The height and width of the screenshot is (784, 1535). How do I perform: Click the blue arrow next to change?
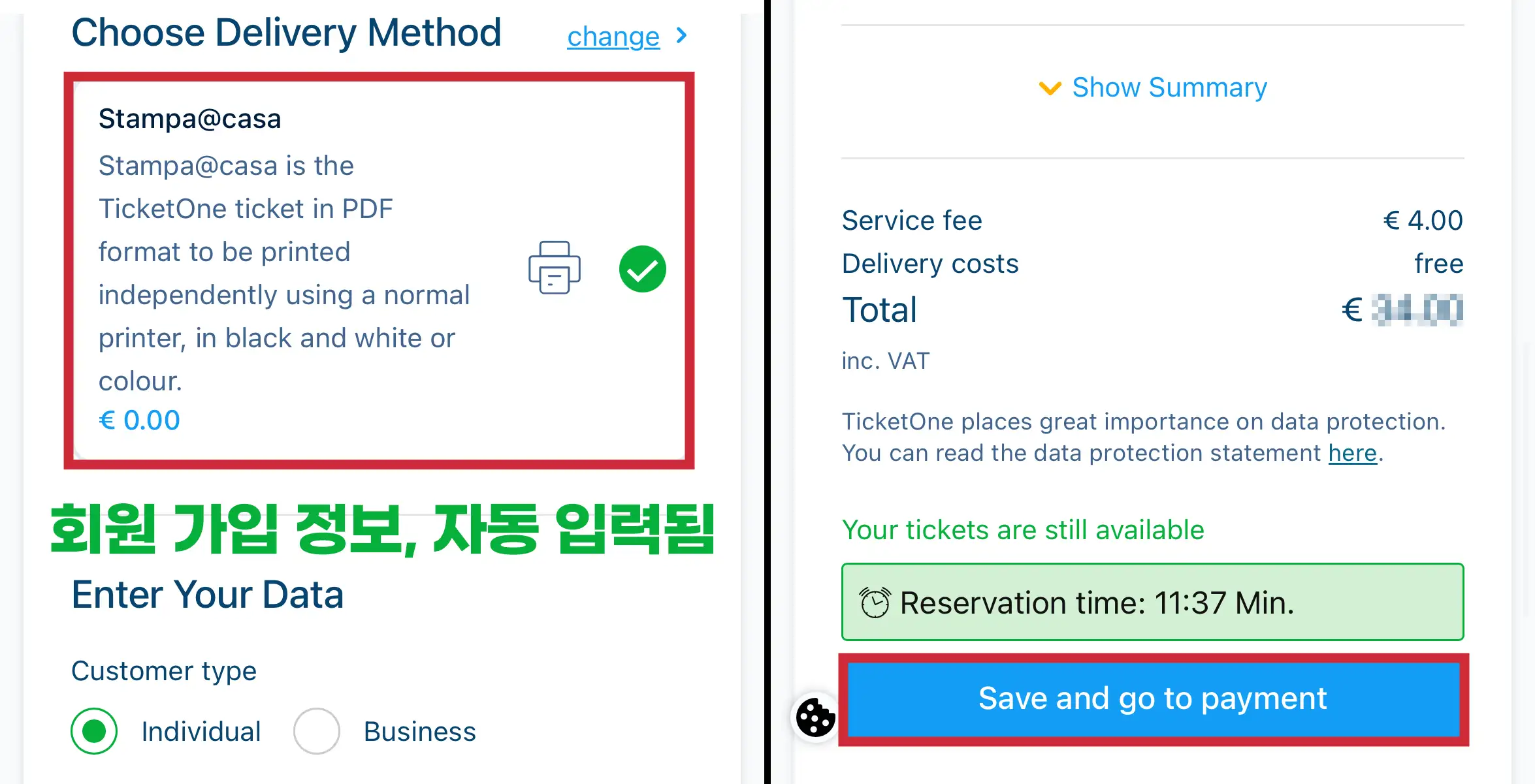[681, 35]
